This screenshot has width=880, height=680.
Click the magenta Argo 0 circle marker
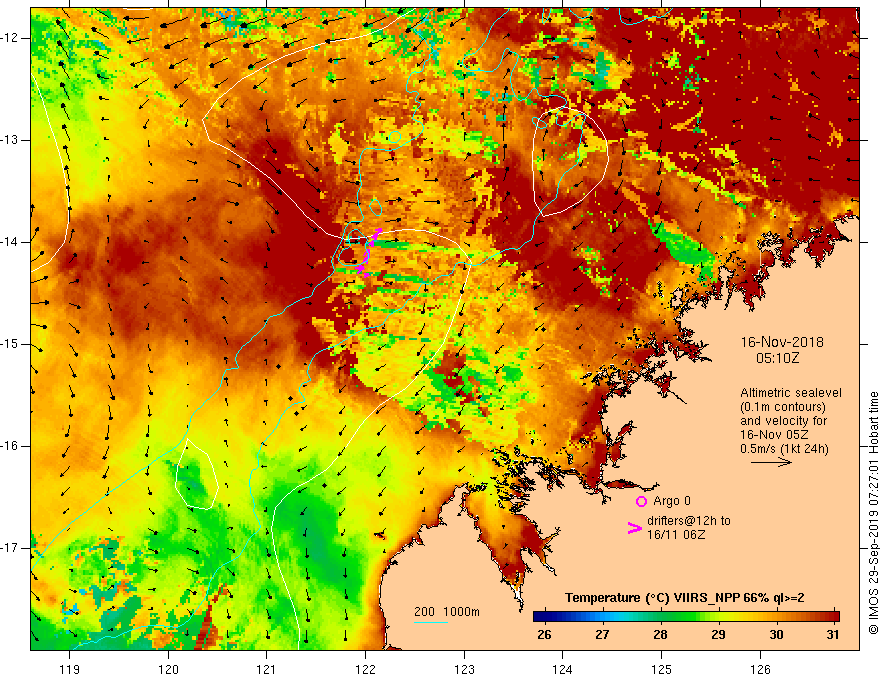click(x=641, y=501)
